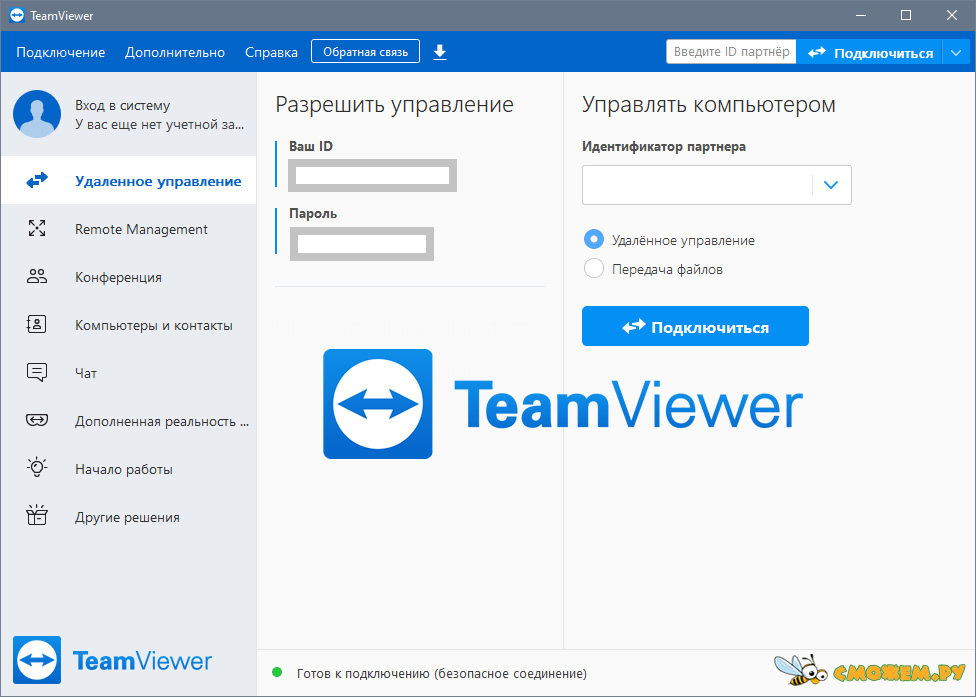The width and height of the screenshot is (976, 697).
Task: Click the top toolbar Подключиться button
Action: click(x=870, y=53)
